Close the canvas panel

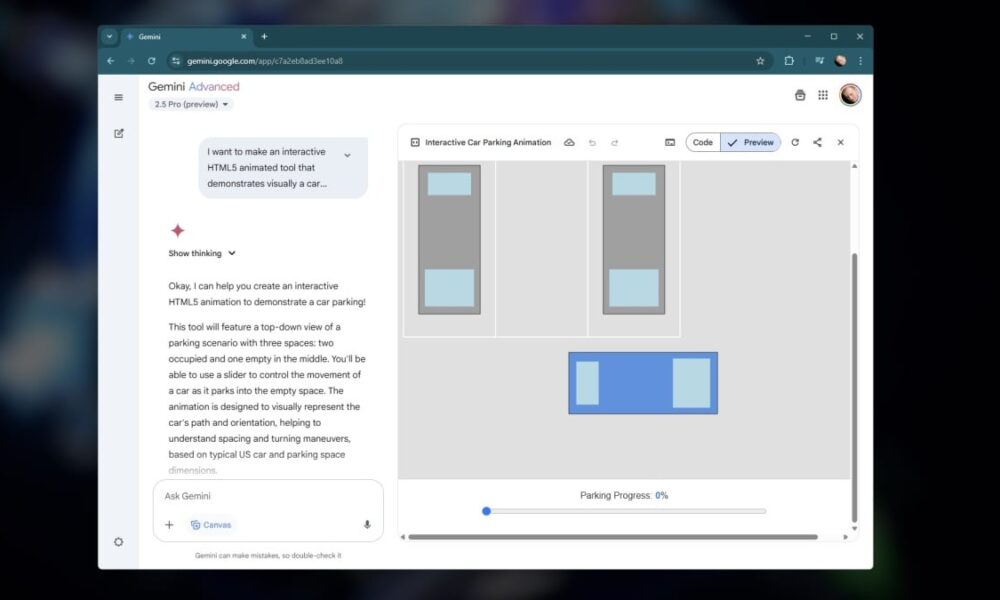click(x=841, y=142)
